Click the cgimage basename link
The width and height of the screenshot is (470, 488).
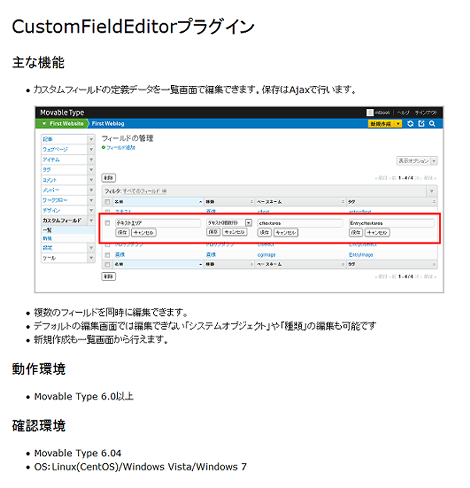[266, 255]
